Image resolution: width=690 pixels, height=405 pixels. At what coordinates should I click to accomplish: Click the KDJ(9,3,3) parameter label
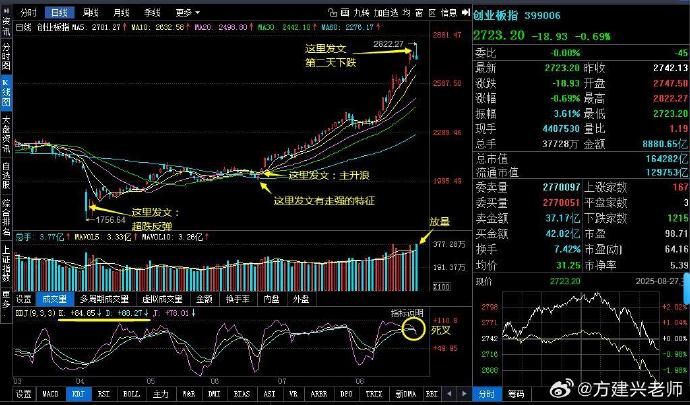[36, 313]
